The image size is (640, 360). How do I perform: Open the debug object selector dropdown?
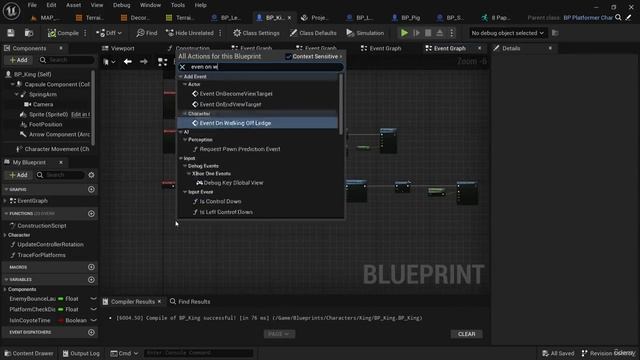(x=507, y=33)
